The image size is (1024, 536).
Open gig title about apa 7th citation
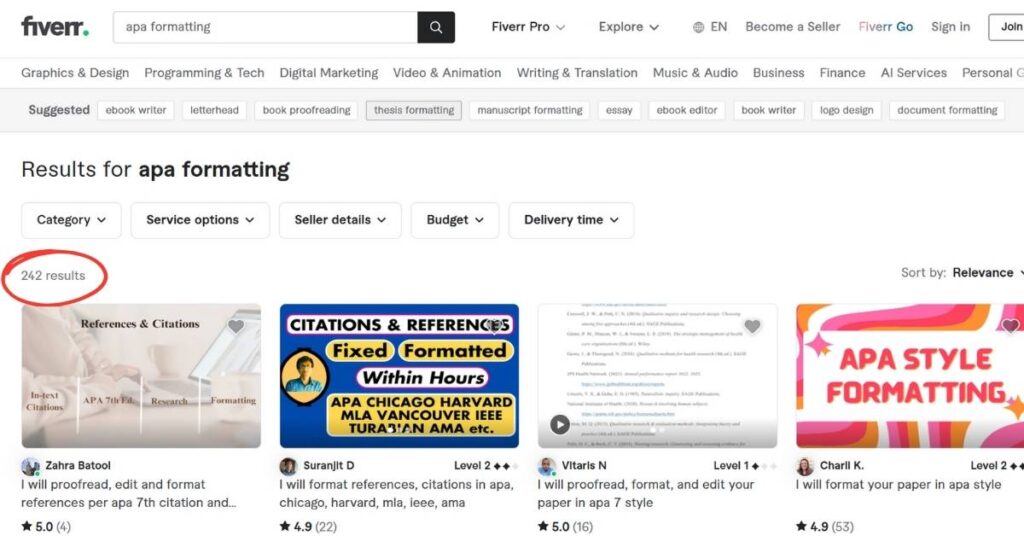point(128,494)
